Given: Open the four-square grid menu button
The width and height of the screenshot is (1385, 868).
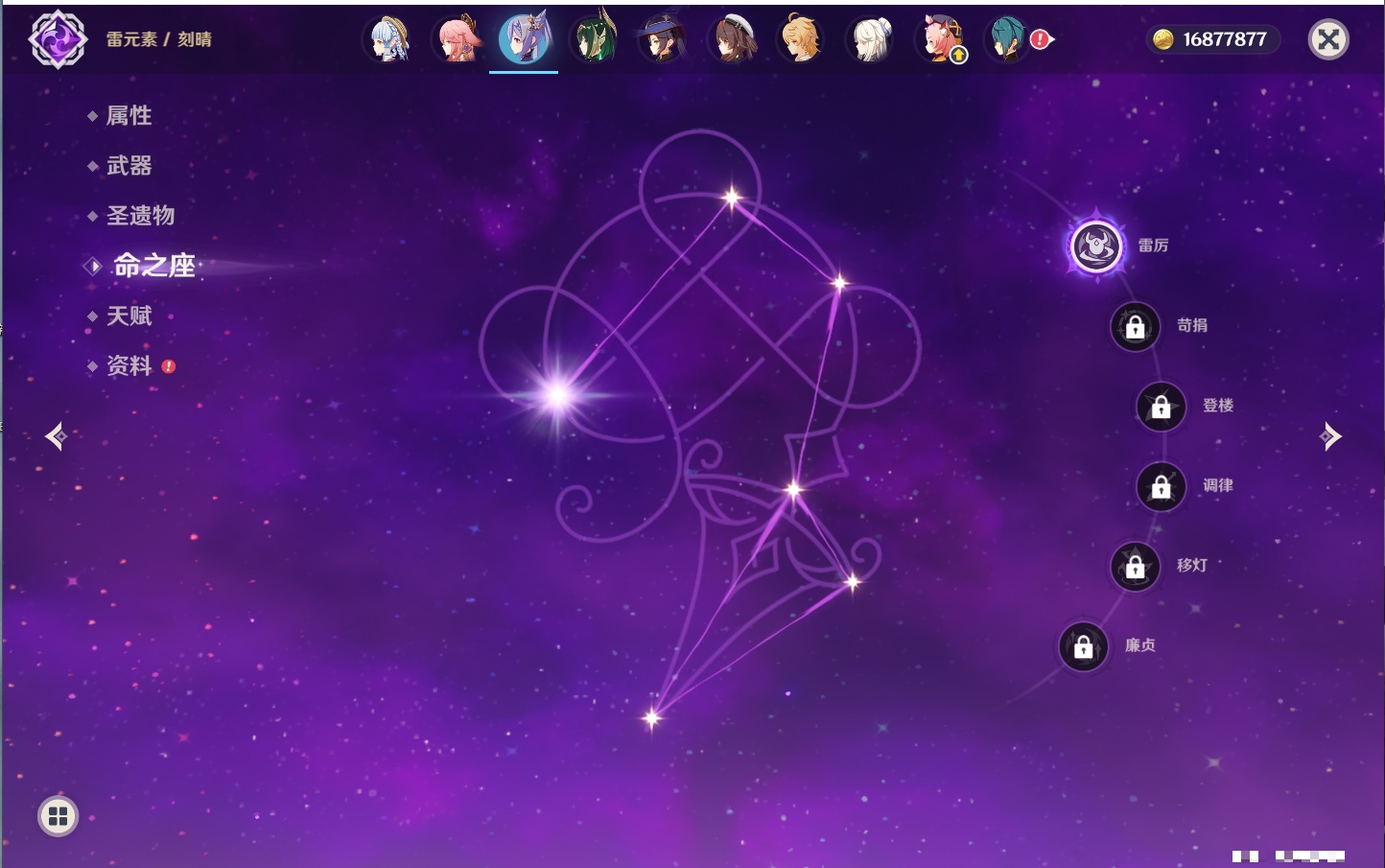Looking at the screenshot, I should point(58,816).
